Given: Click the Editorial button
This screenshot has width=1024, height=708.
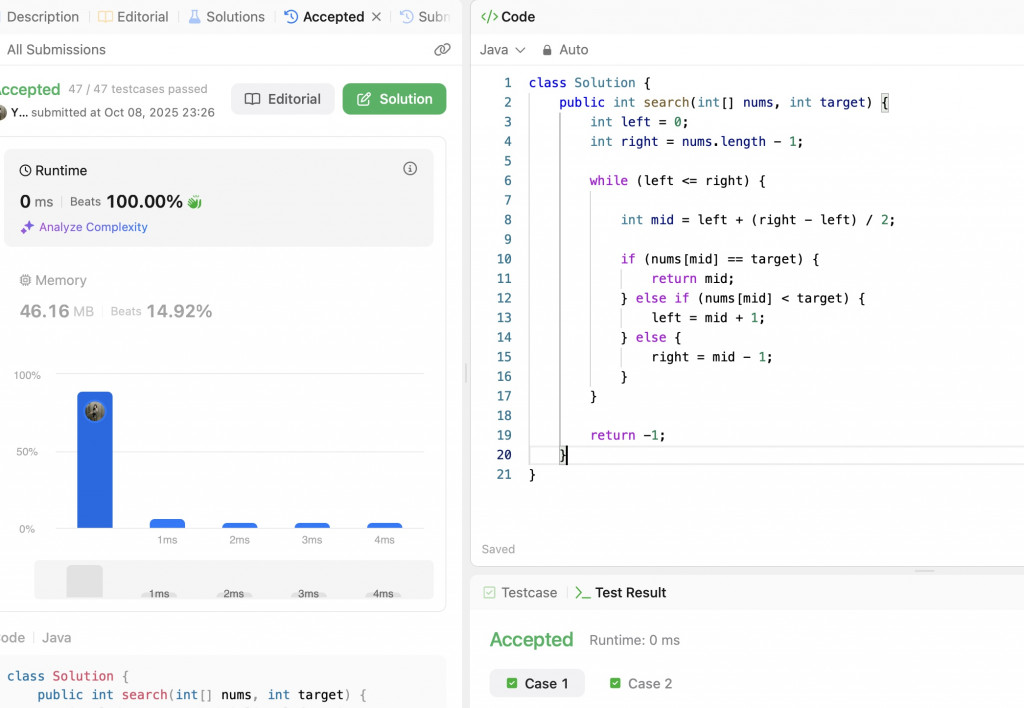Looking at the screenshot, I should point(283,99).
